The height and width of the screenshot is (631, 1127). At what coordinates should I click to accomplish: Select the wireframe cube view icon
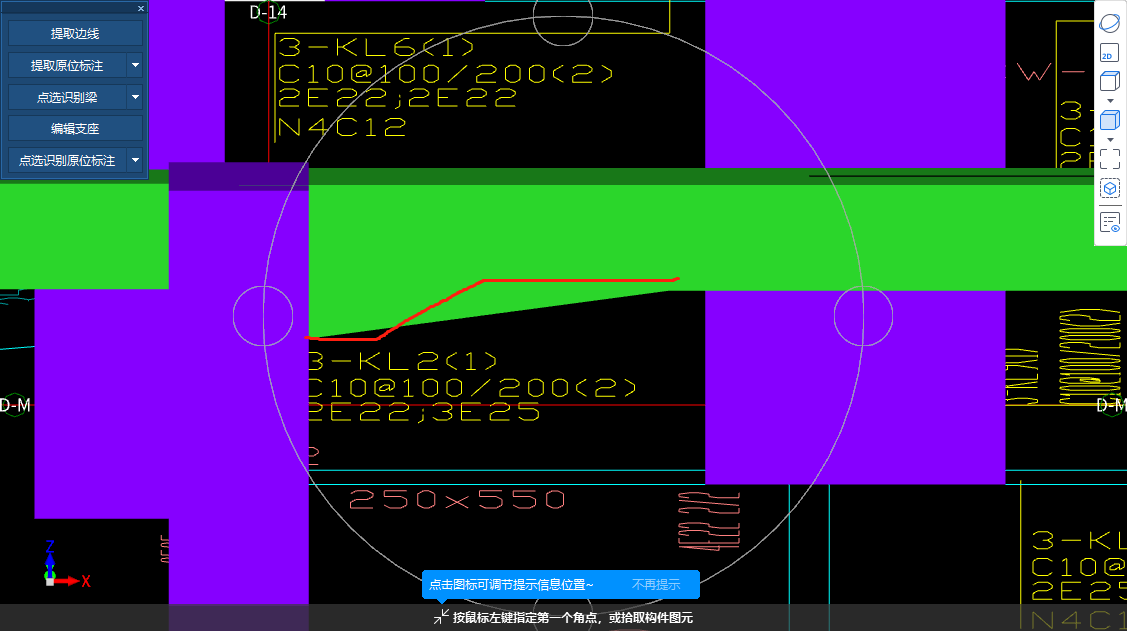[1110, 81]
